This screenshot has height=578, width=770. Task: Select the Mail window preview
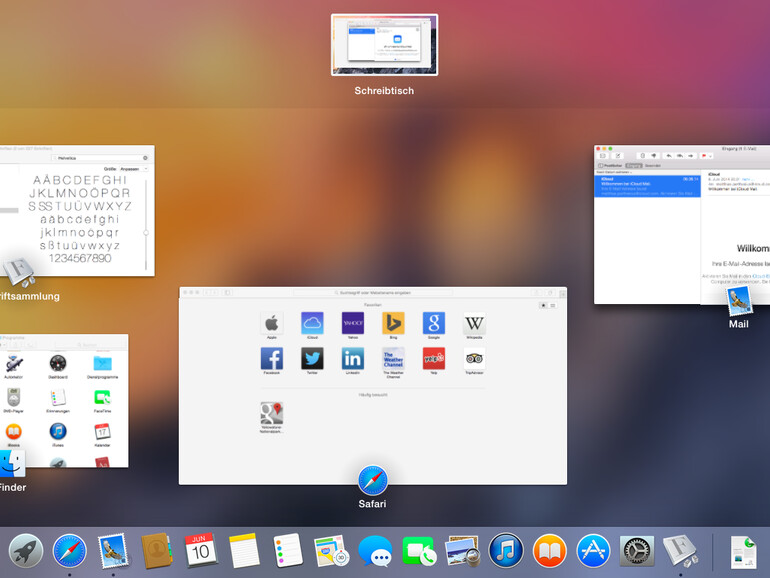pyautogui.click(x=681, y=224)
